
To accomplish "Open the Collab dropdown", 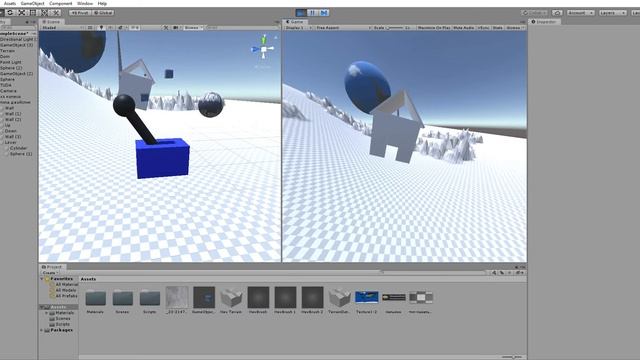I will coord(534,13).
